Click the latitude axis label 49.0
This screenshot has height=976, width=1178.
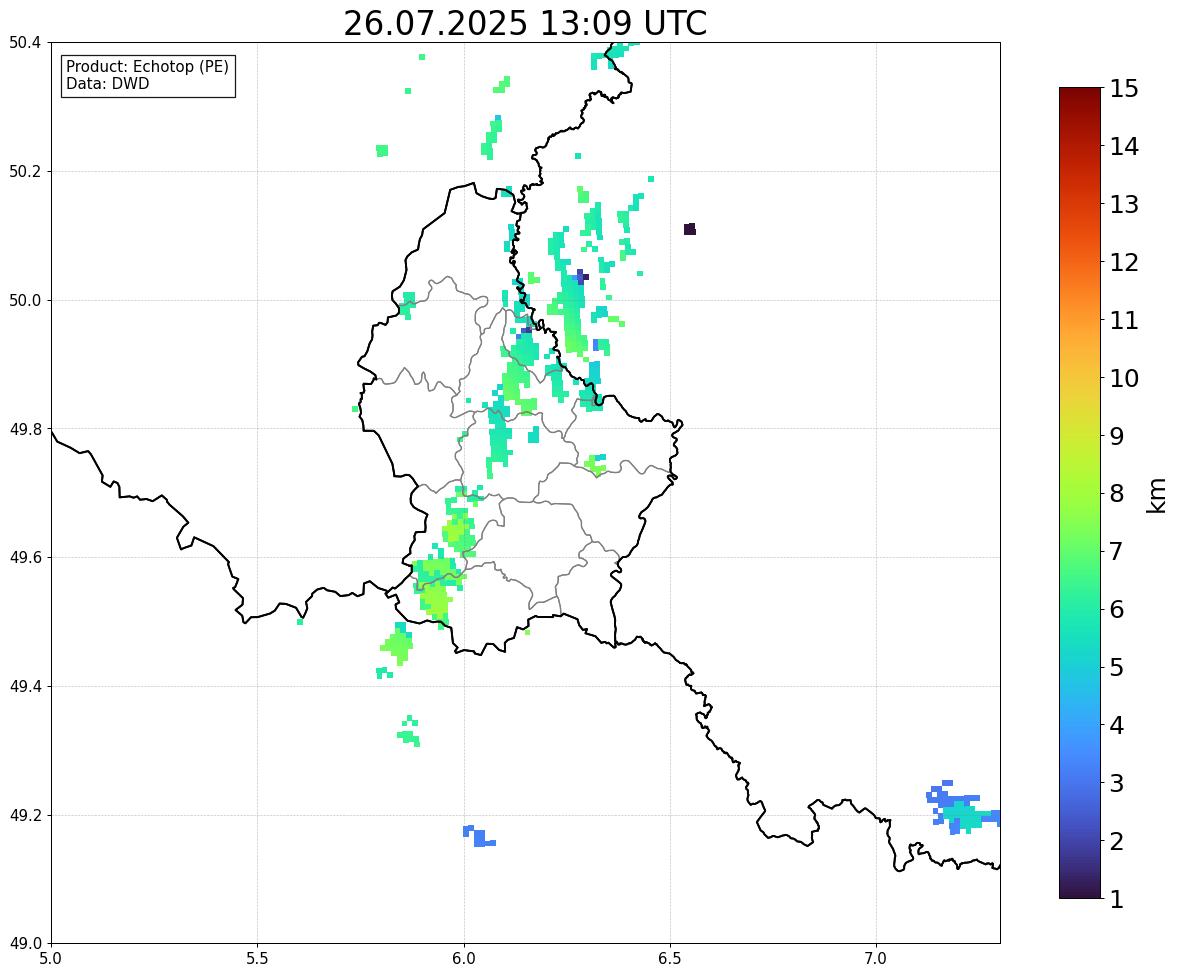click(25, 944)
